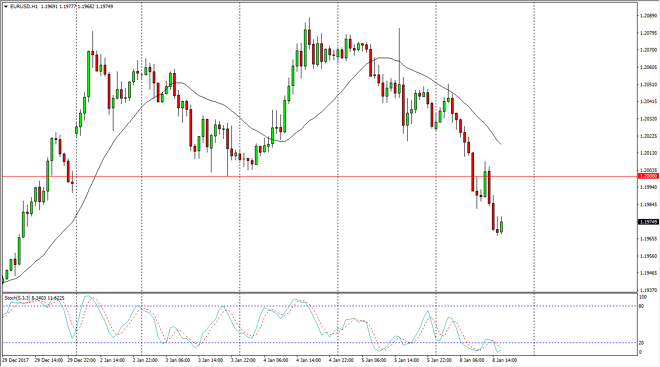Click the 1.20510 price axis label
Image resolution: width=660 pixels, height=367 pixels.
click(x=648, y=85)
